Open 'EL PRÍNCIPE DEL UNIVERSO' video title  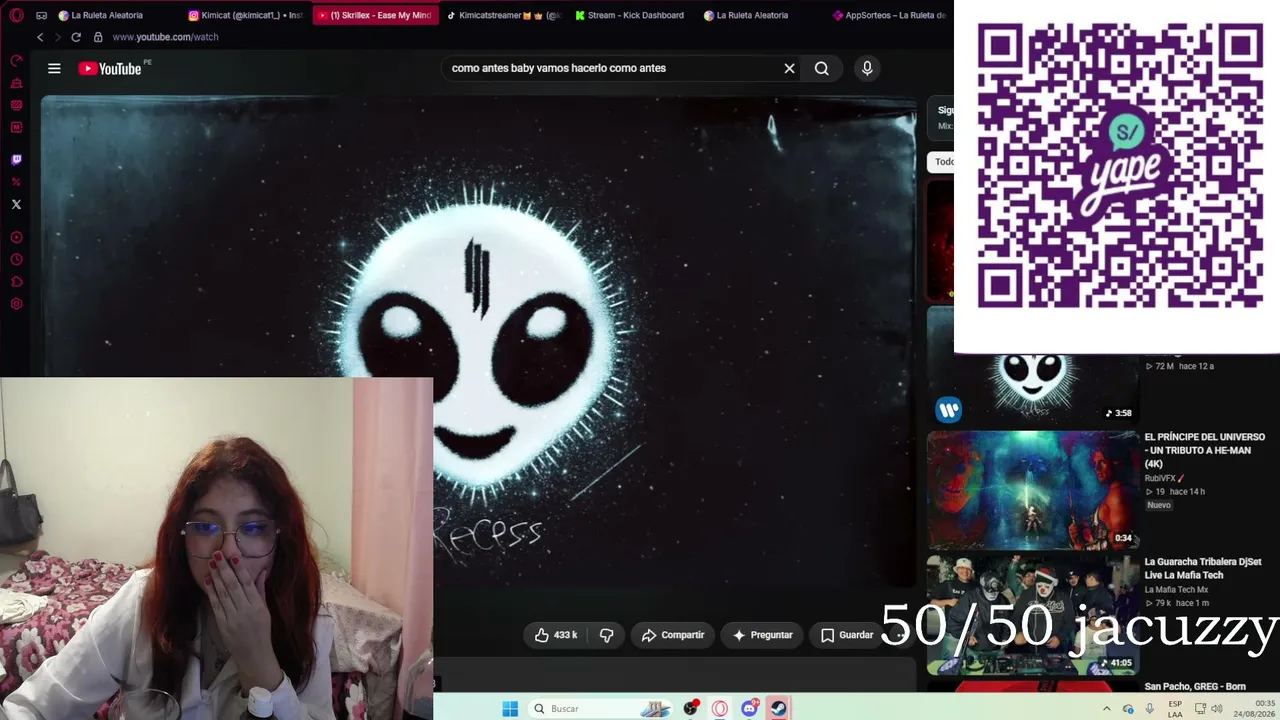point(1205,450)
